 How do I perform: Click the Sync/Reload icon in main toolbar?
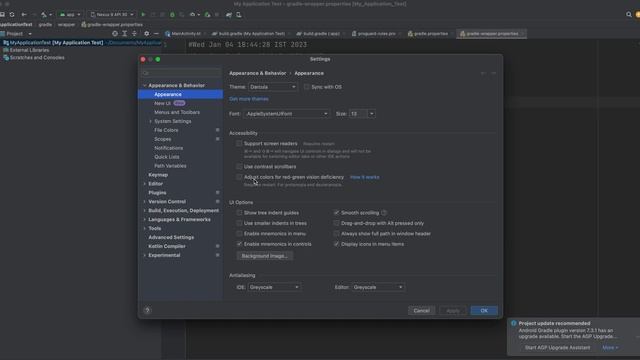[x=12, y=15]
